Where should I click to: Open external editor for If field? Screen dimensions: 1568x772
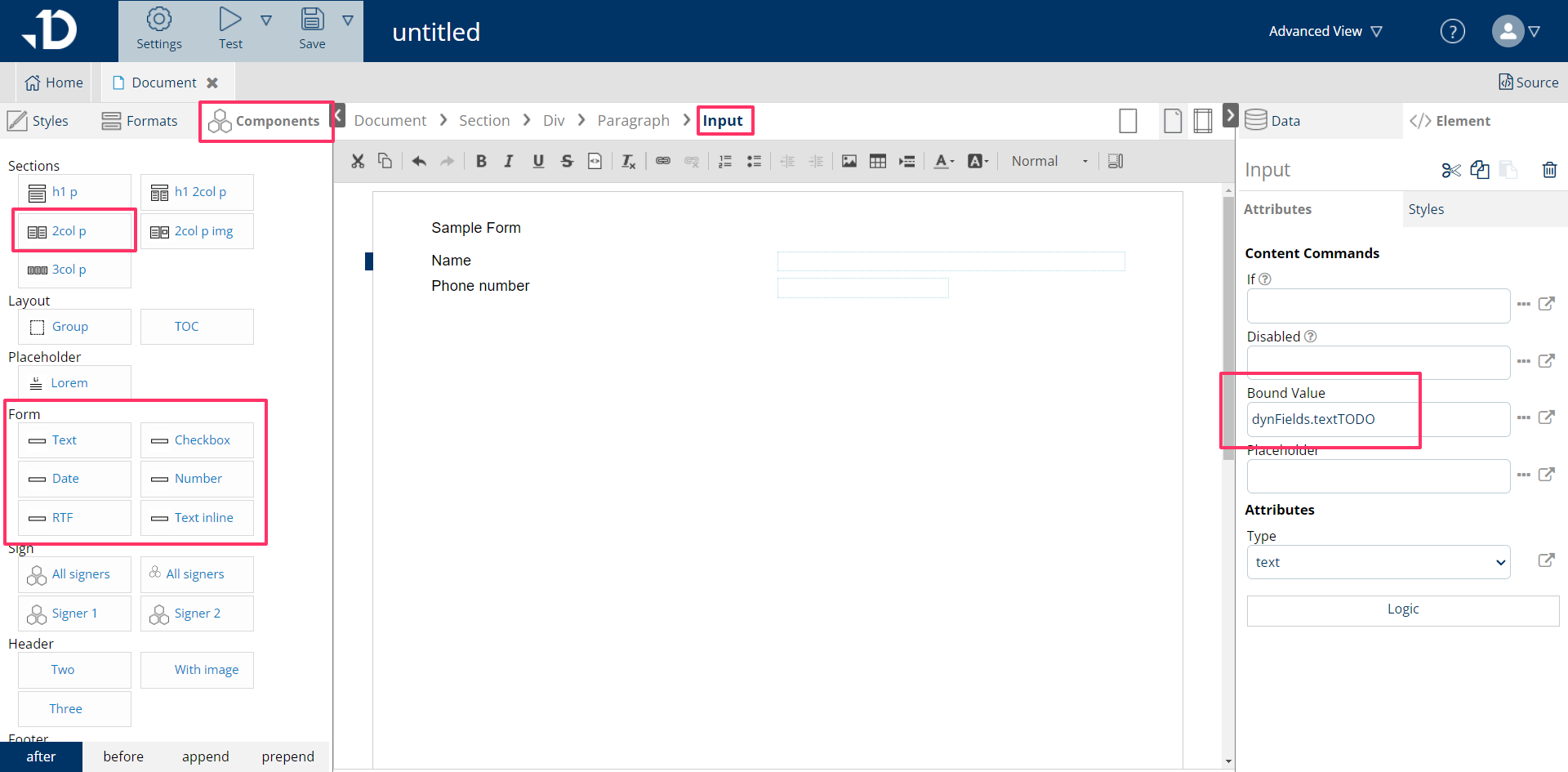point(1546,304)
